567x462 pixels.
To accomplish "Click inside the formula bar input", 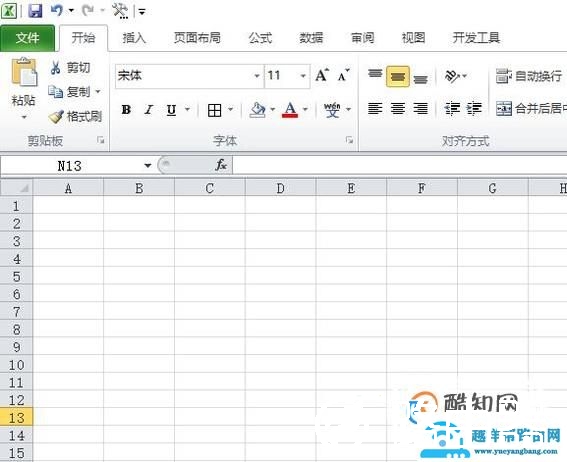I will pos(400,166).
